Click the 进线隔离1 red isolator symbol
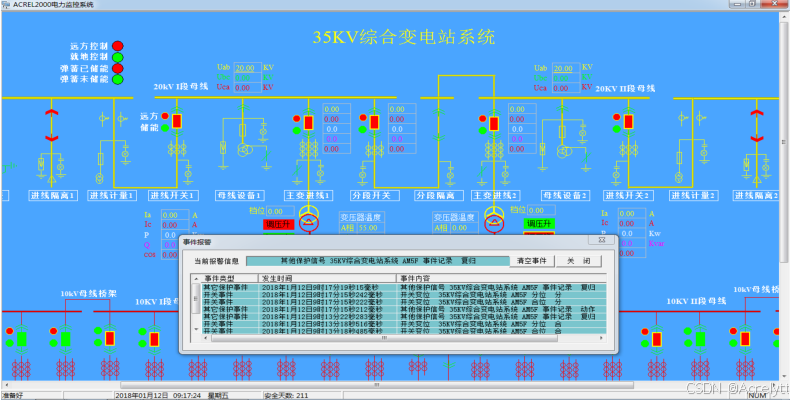This screenshot has width=793, height=402. pos(52,125)
